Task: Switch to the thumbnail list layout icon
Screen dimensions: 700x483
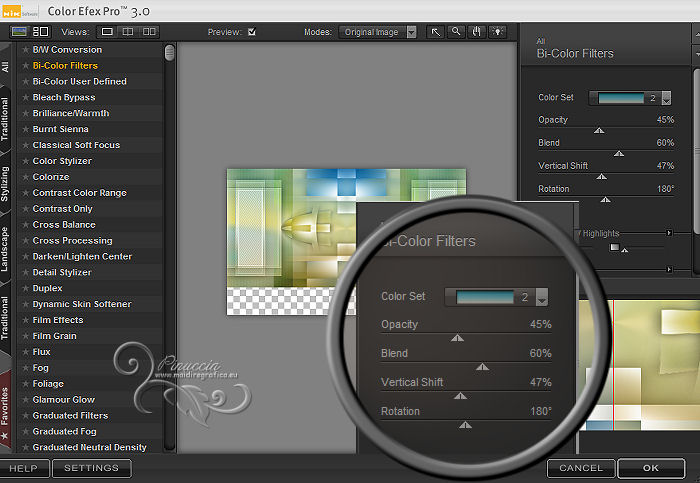Action: coord(41,32)
